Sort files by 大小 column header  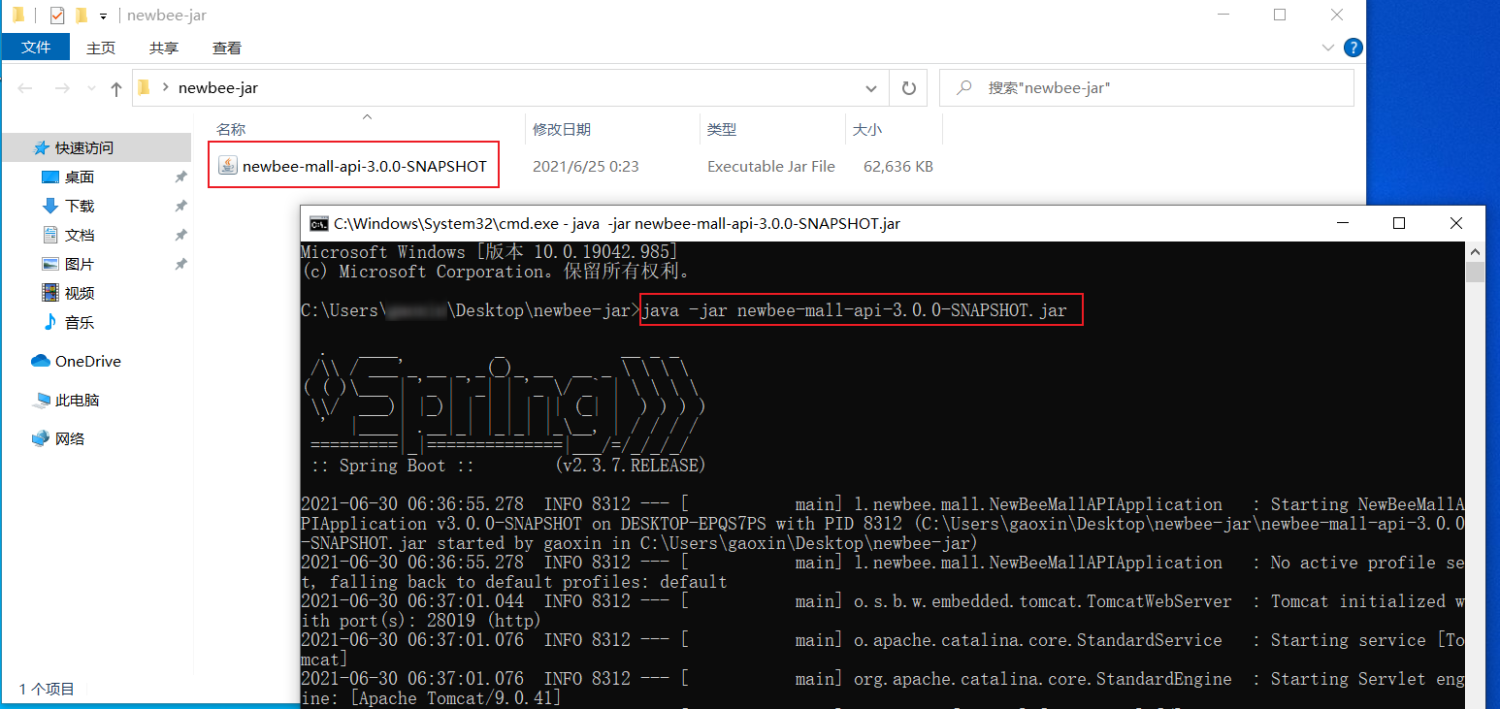[x=866, y=129]
